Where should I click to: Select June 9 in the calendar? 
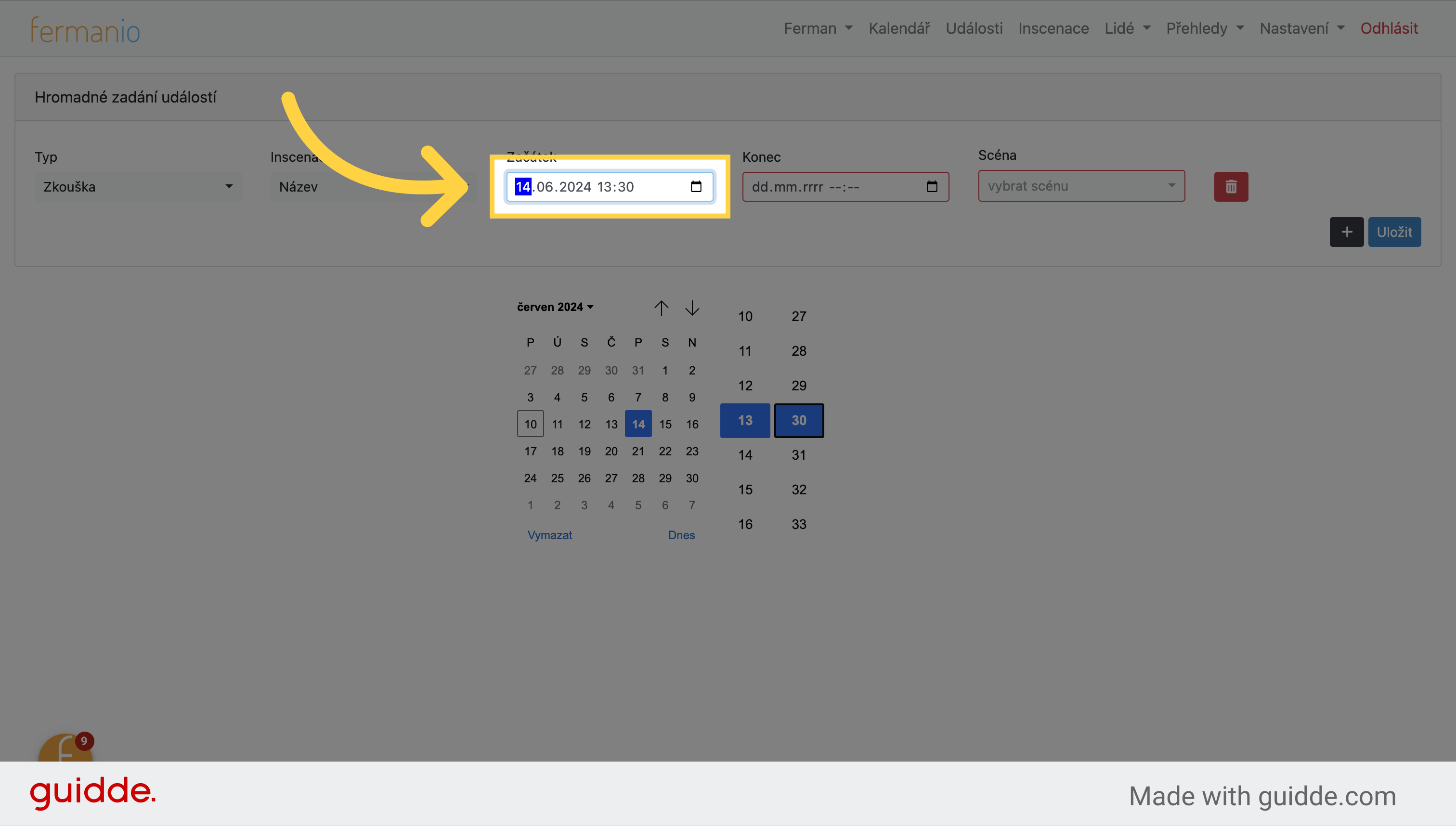692,397
